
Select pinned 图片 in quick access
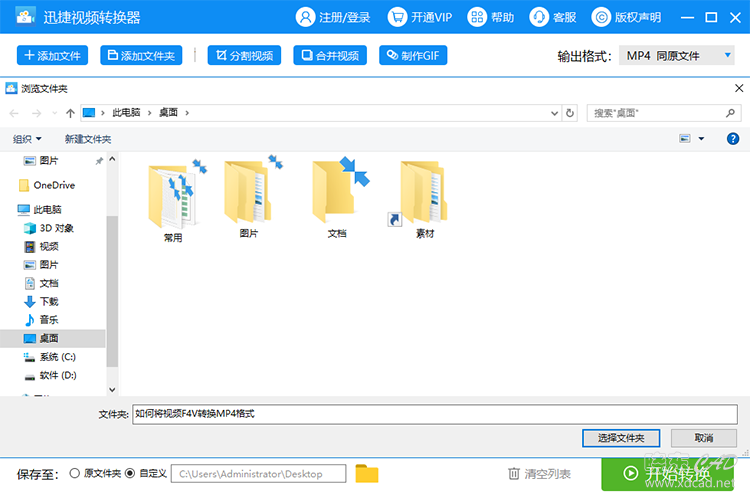(49, 161)
